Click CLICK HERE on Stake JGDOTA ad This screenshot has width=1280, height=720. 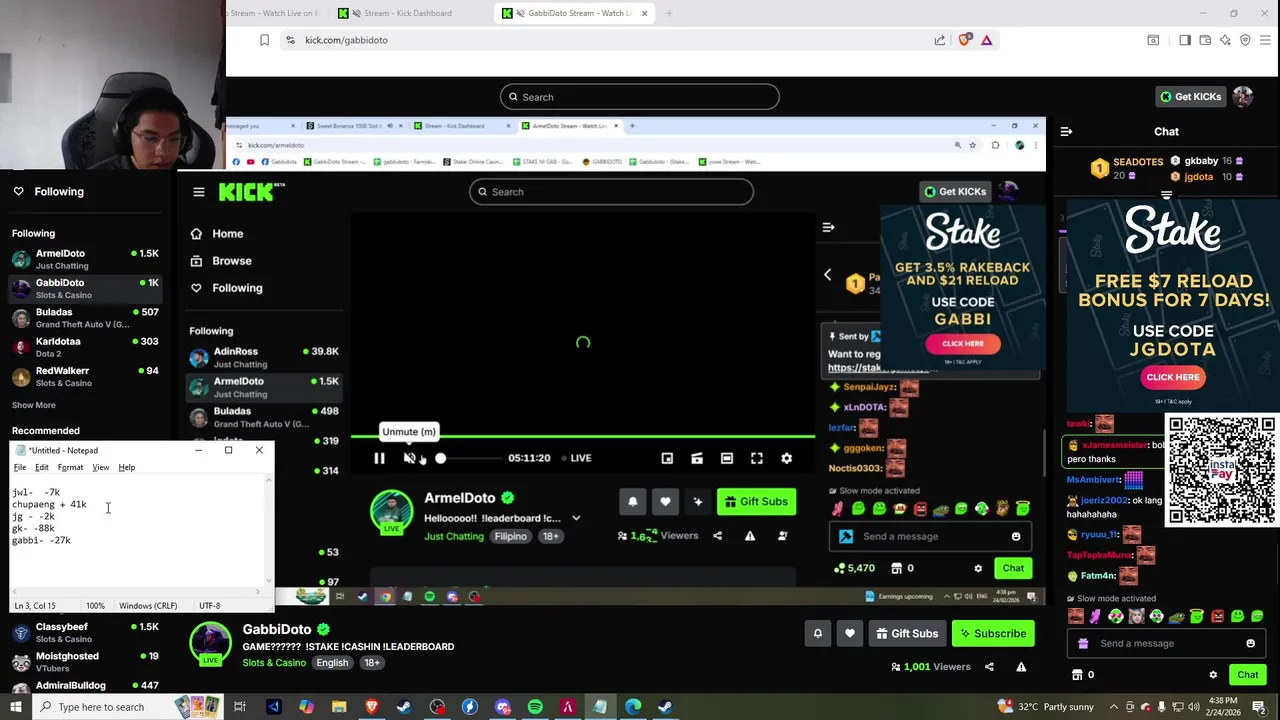1172,377
